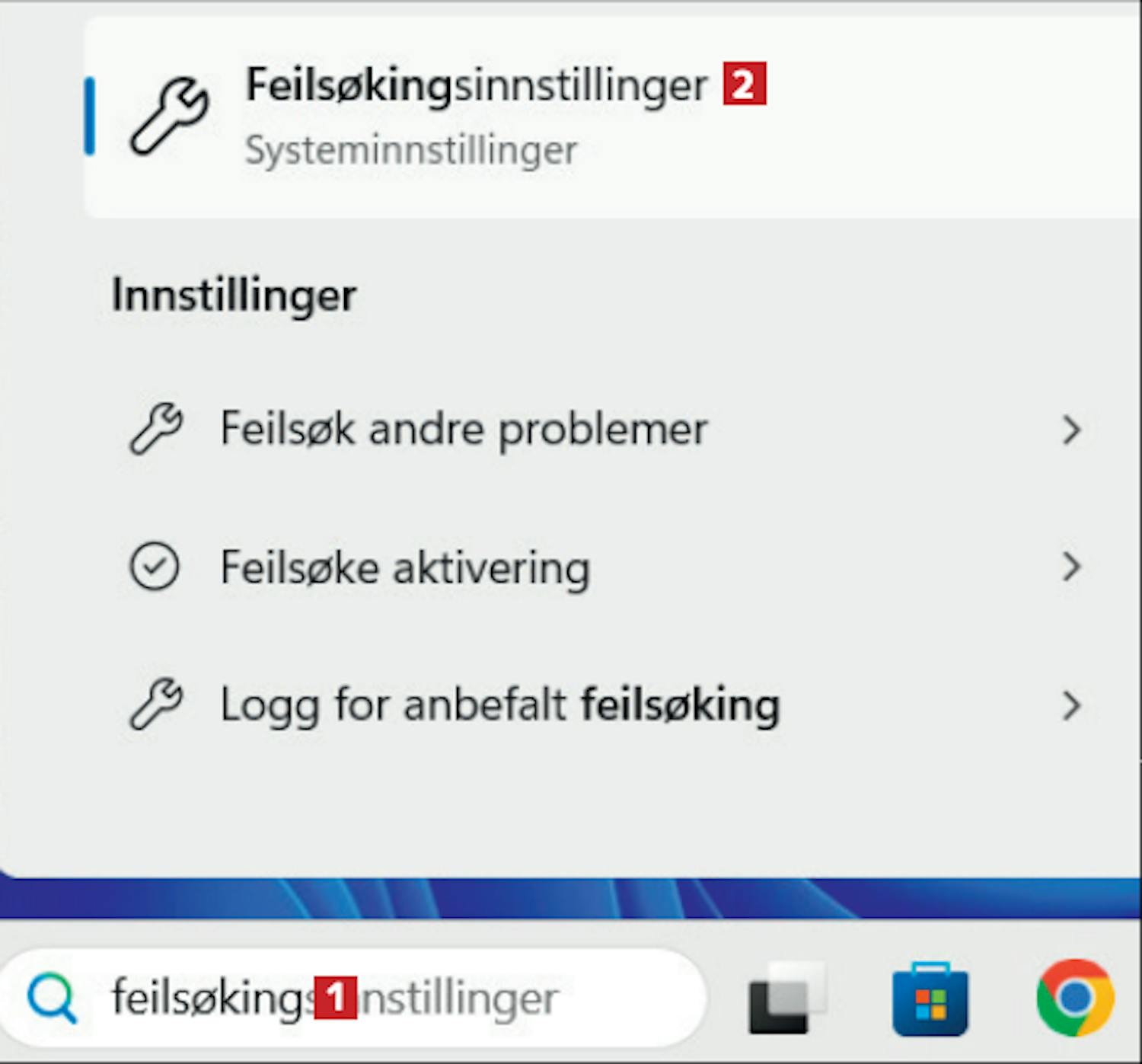Open Google Chrome from taskbar
This screenshot has width=1142, height=1064.
coord(1075,998)
